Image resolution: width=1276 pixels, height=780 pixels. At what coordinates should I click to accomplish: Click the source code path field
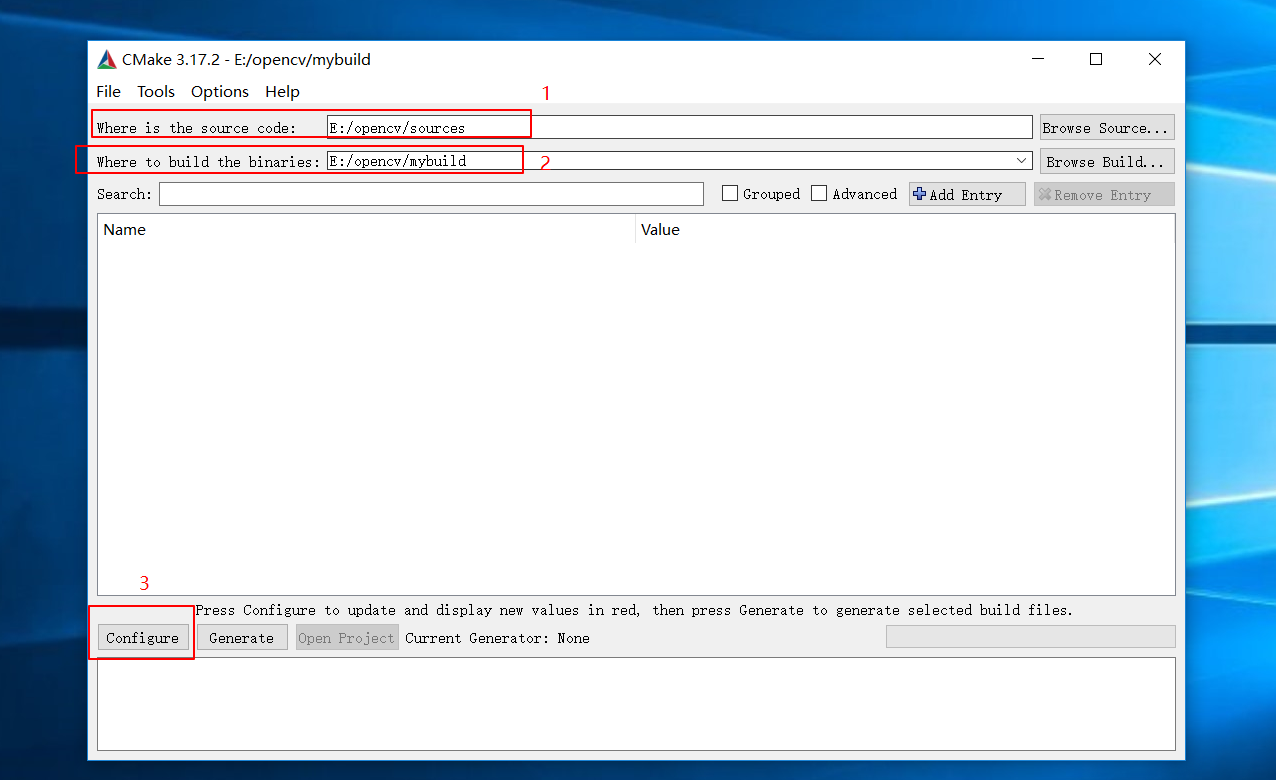coord(679,127)
